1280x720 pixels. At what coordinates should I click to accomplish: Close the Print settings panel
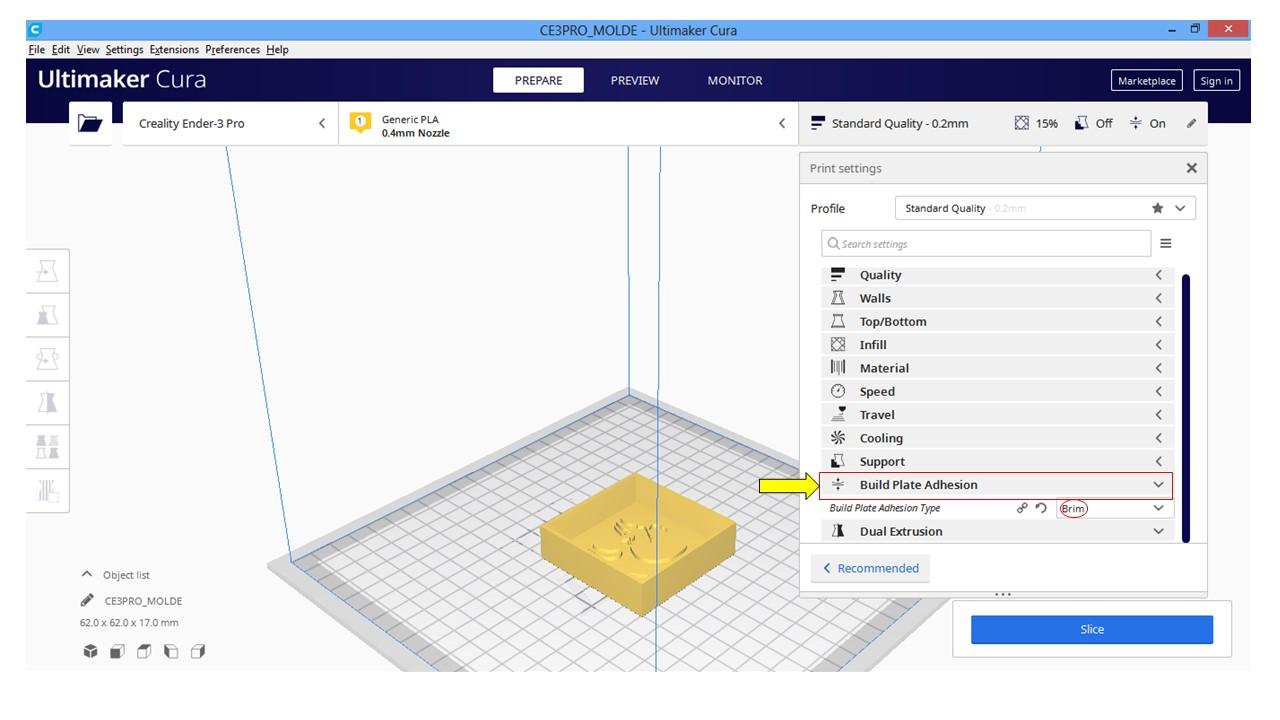click(x=1191, y=168)
